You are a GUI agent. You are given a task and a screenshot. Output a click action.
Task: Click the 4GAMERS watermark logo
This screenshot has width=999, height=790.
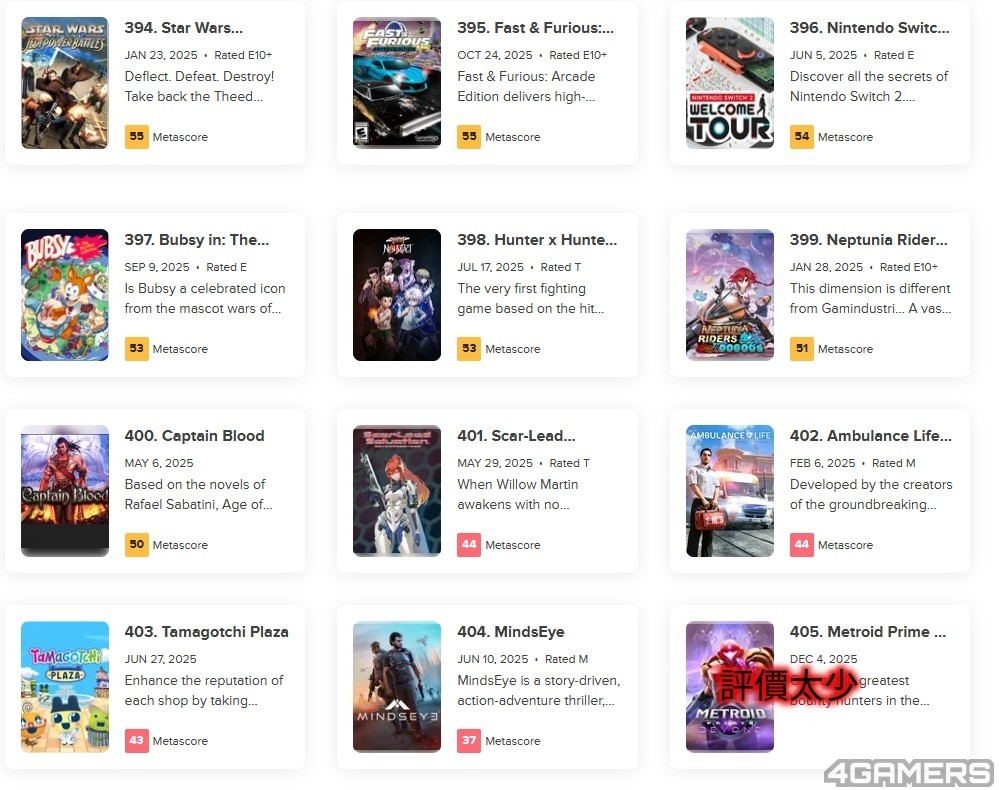tap(909, 773)
